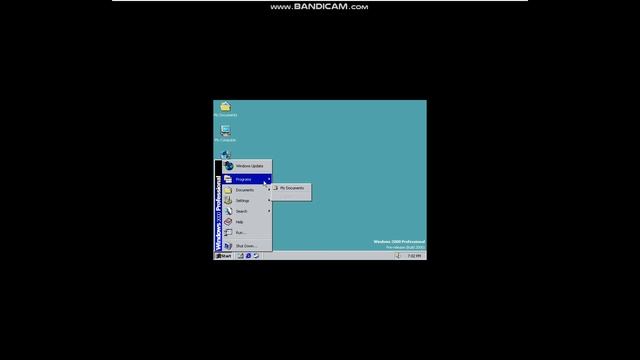
Task: Expand the Documents submenu arrow
Action: (x=269, y=190)
